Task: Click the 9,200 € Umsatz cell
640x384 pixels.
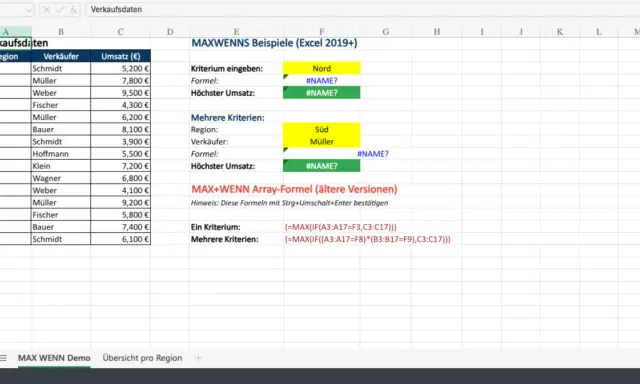Action: pyautogui.click(x=120, y=202)
